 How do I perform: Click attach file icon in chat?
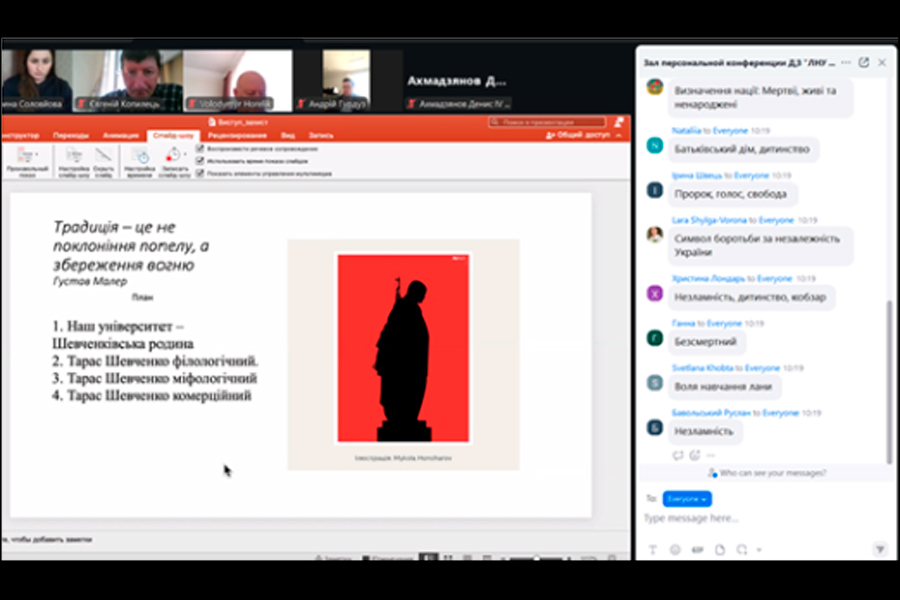[720, 550]
